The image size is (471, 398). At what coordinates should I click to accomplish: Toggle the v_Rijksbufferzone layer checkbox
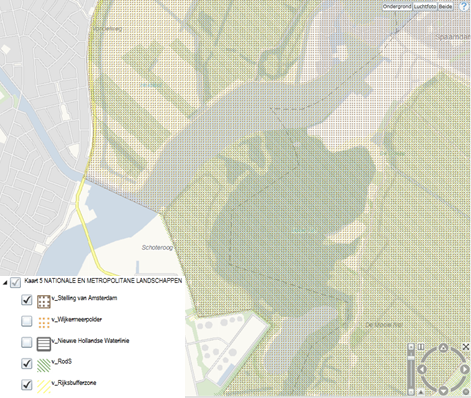[x=27, y=385]
